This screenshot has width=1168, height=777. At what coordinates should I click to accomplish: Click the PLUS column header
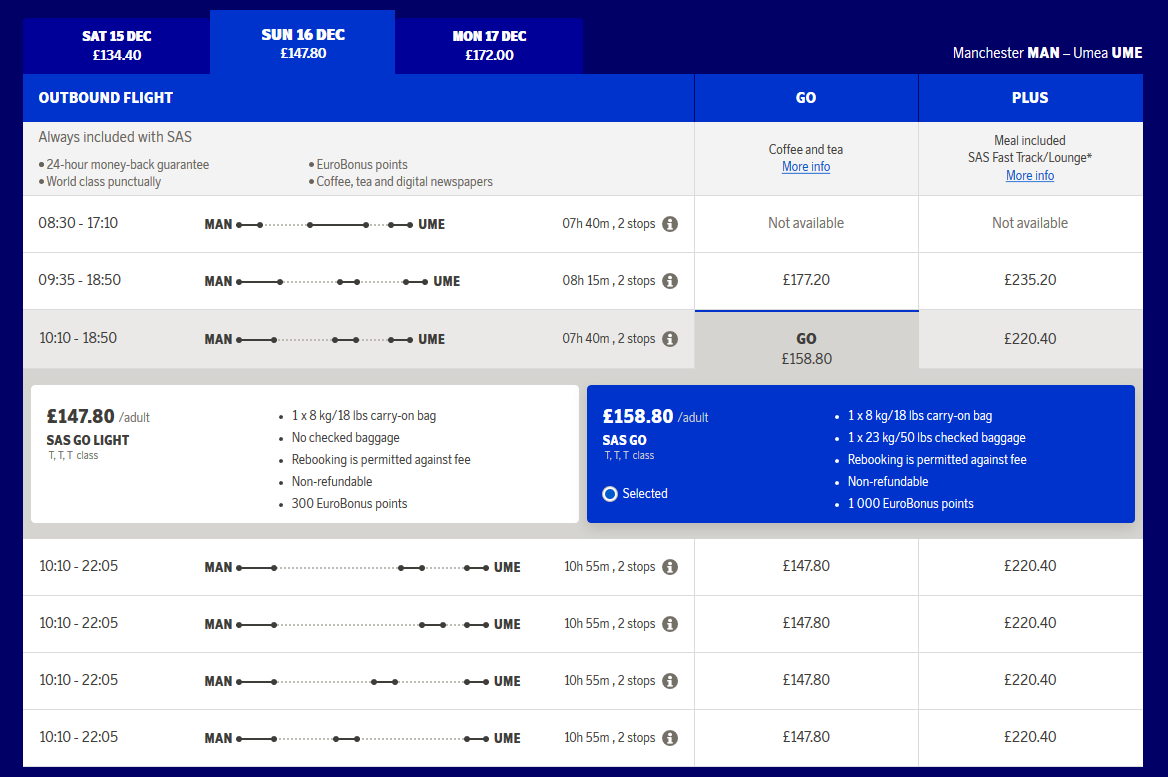click(x=1030, y=98)
